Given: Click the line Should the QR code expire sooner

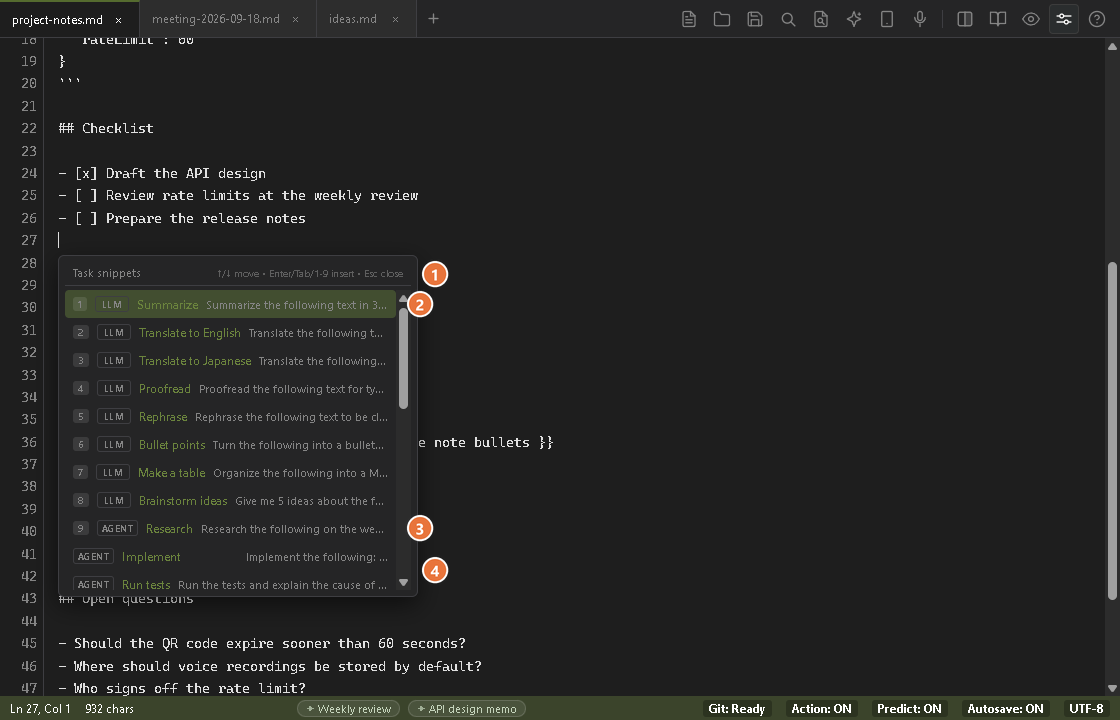Looking at the screenshot, I should click(x=261, y=643).
